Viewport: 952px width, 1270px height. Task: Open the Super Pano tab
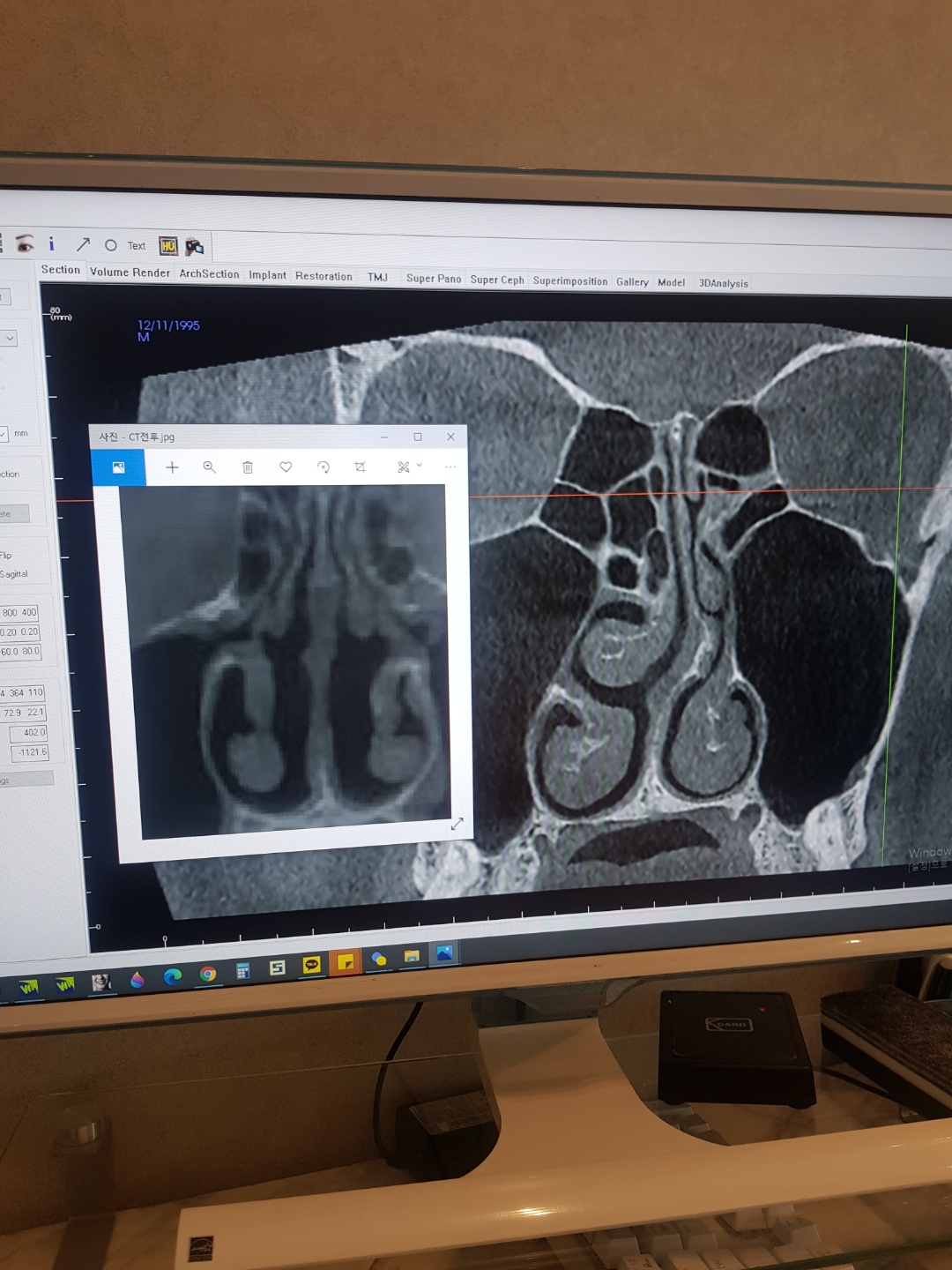pos(434,279)
